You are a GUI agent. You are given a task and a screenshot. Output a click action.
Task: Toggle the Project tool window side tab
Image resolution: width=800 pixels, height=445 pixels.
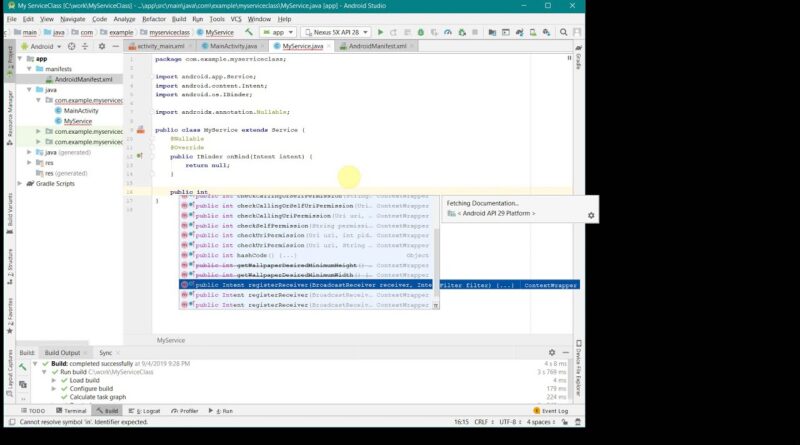10,60
